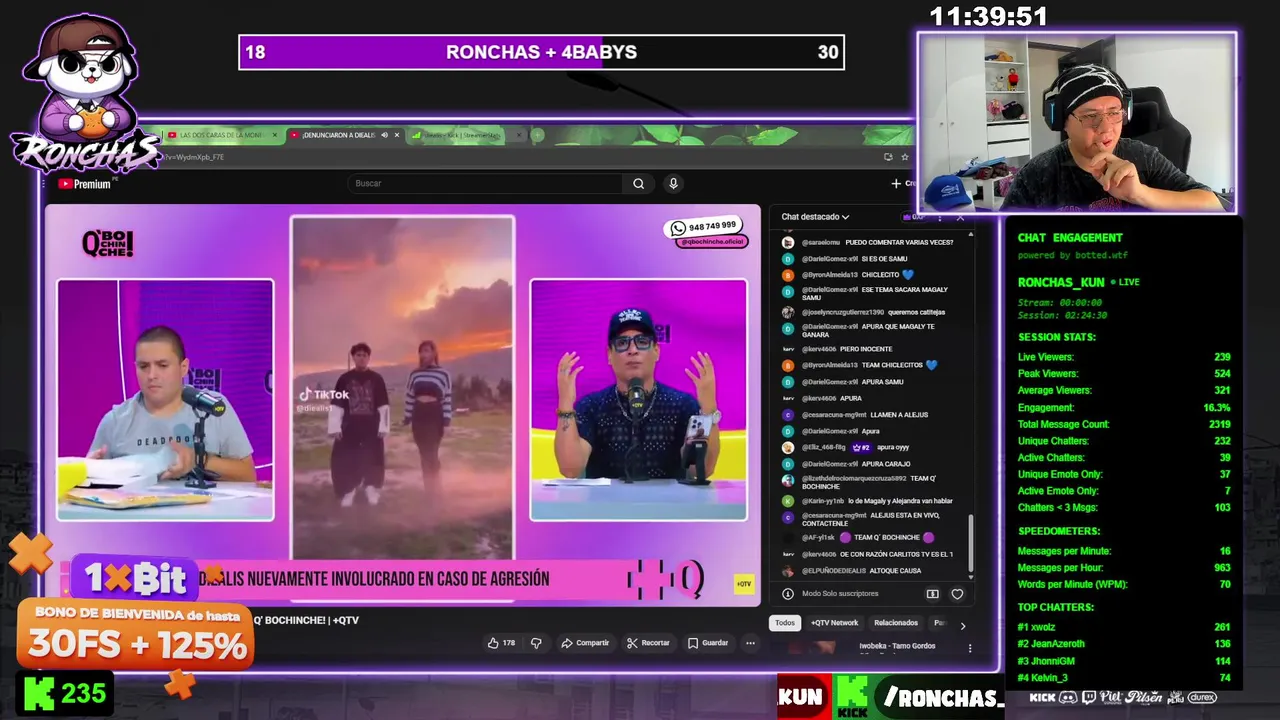This screenshot has height=720, width=1280.
Task: Click the Live Viewers 239 stat
Action: (1124, 357)
